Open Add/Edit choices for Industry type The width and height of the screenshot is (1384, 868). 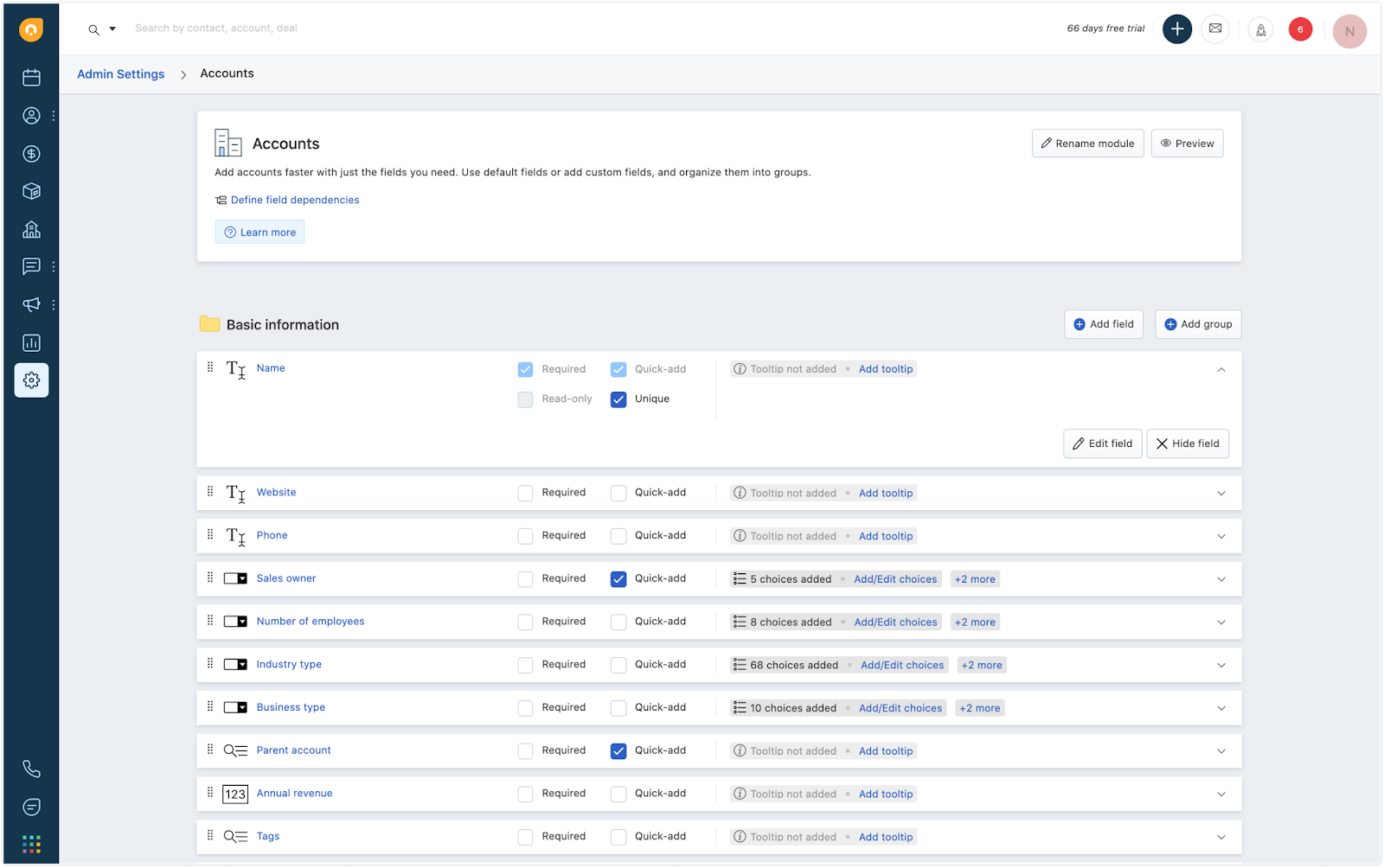(902, 666)
